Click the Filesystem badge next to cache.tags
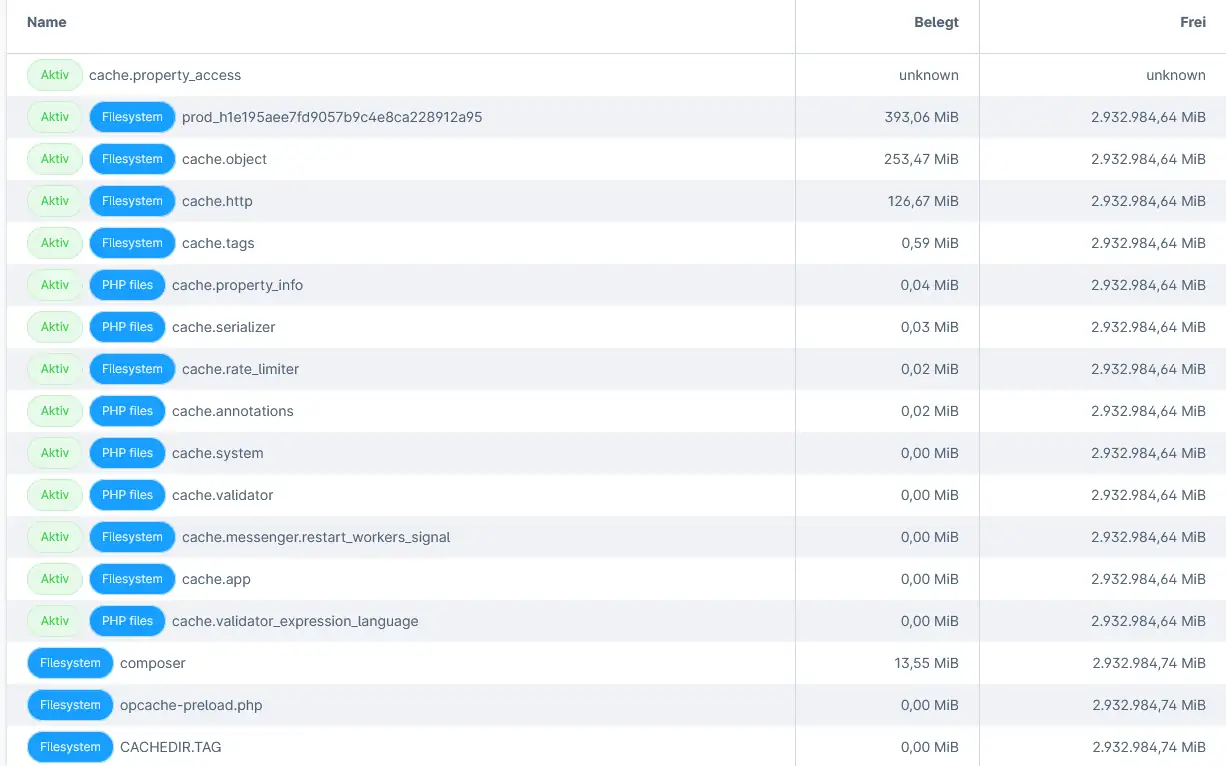 131,243
